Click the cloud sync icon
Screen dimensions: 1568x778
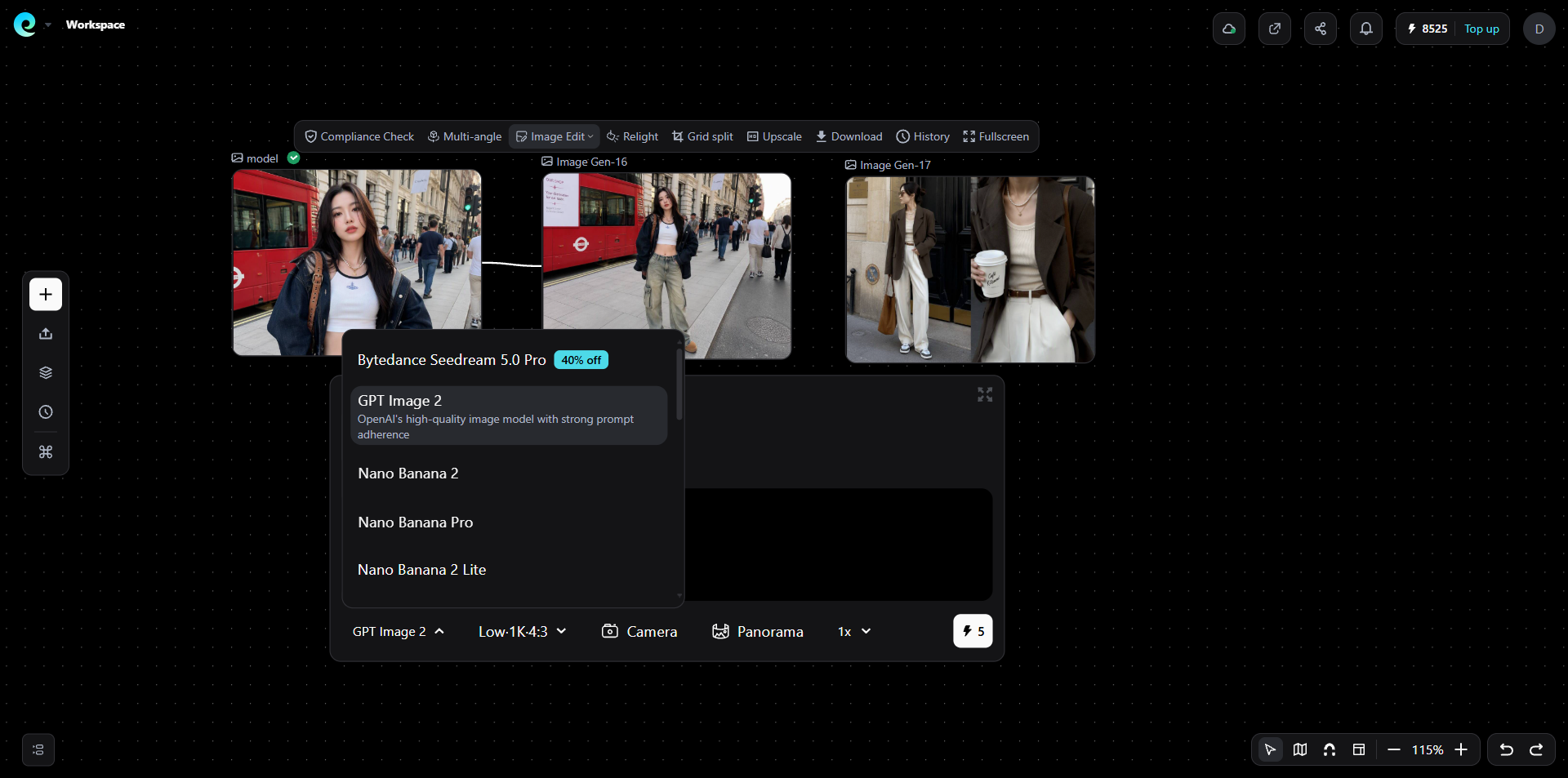point(1229,29)
